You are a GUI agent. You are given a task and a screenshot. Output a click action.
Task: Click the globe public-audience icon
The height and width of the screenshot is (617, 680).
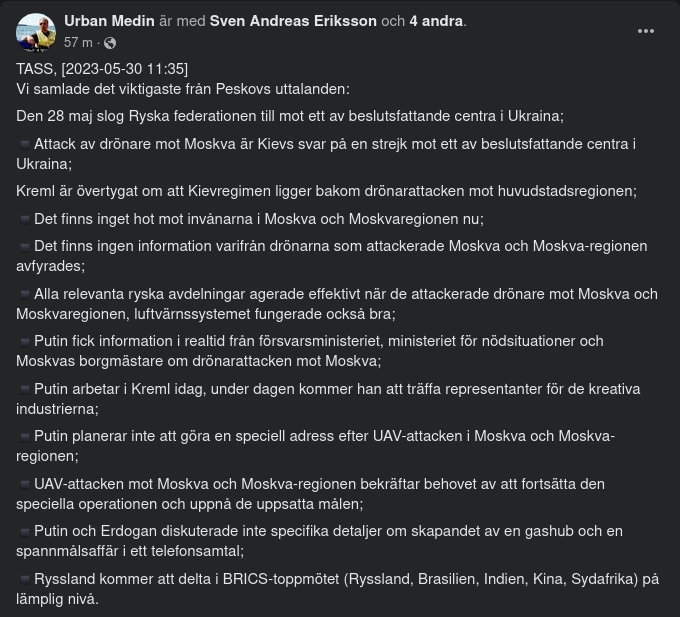click(x=110, y=43)
